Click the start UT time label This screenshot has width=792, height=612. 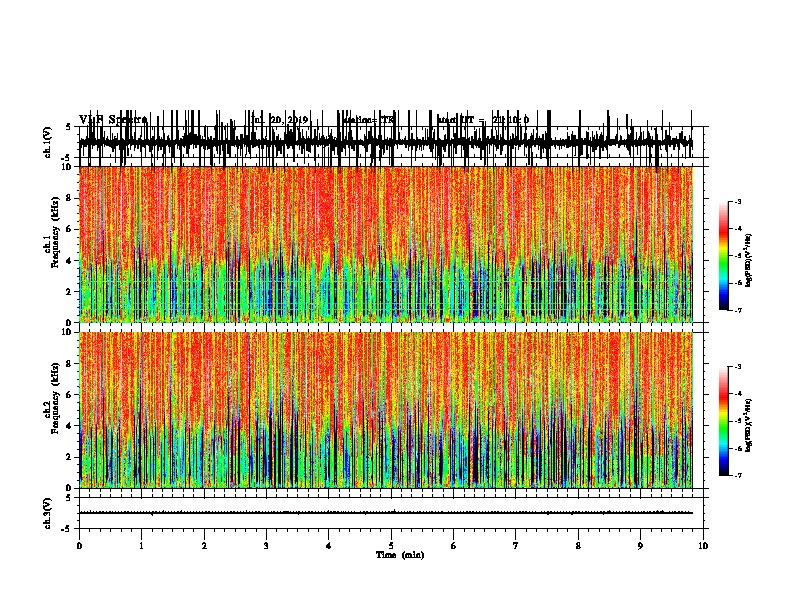pyautogui.click(x=483, y=120)
